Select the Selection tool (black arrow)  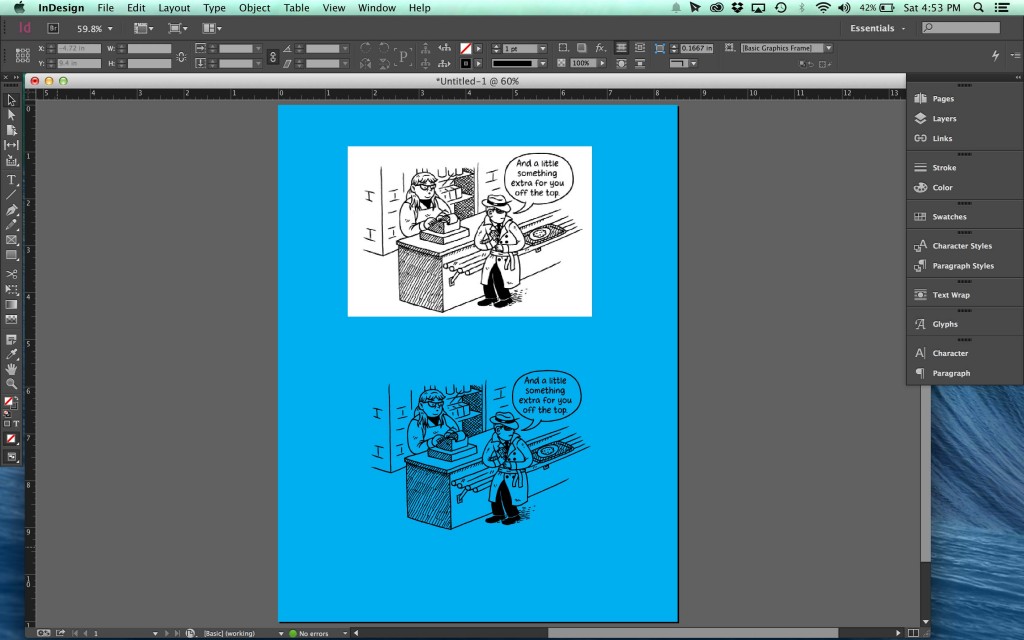(x=11, y=100)
